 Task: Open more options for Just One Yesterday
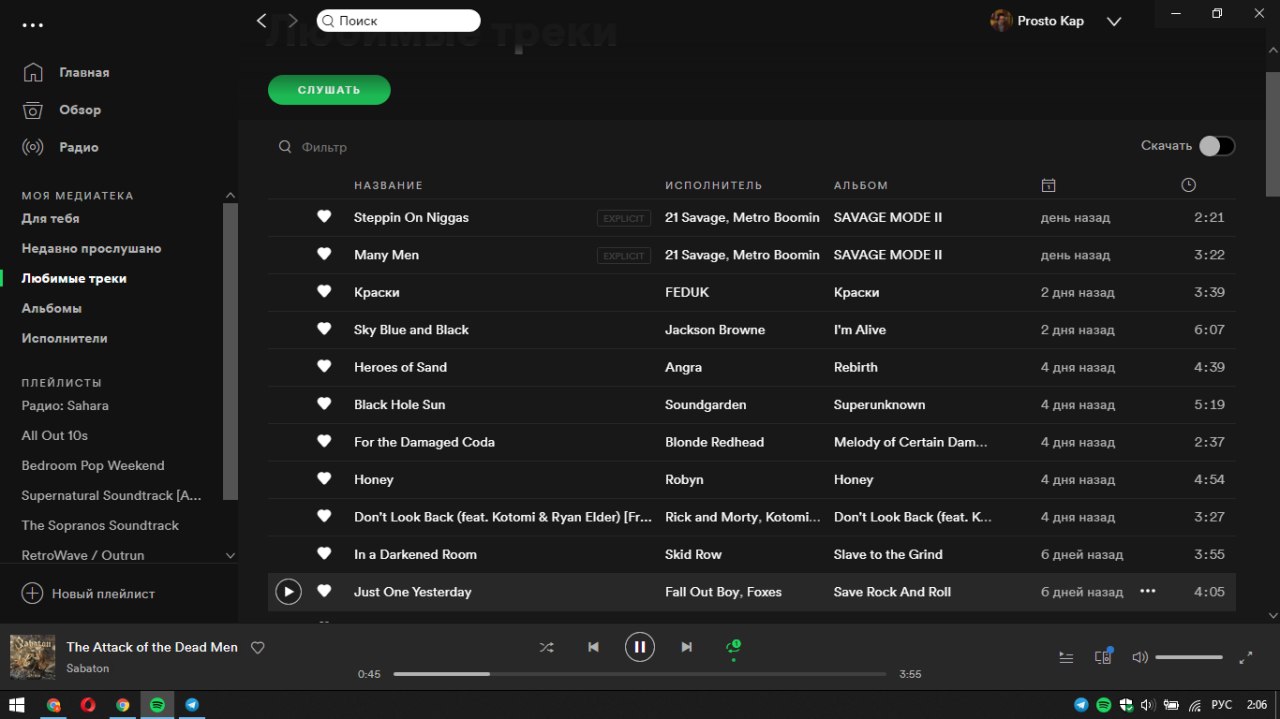coord(1148,592)
